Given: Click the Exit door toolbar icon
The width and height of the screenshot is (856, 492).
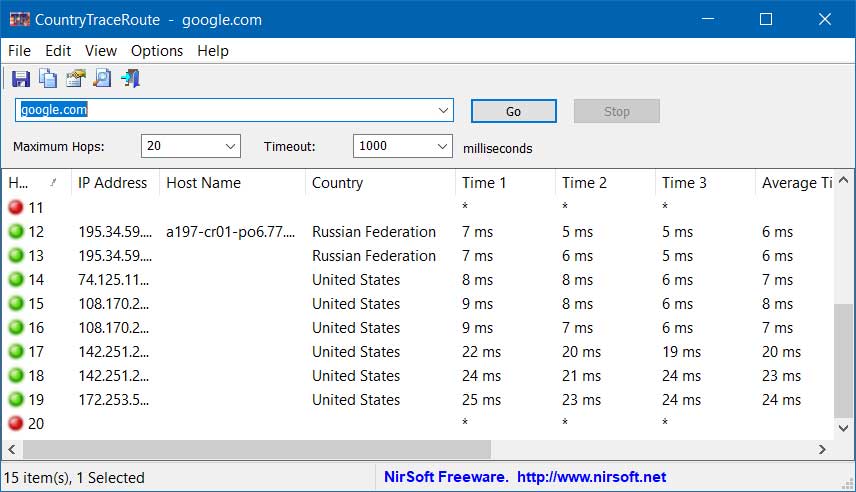Looking at the screenshot, I should click(130, 79).
